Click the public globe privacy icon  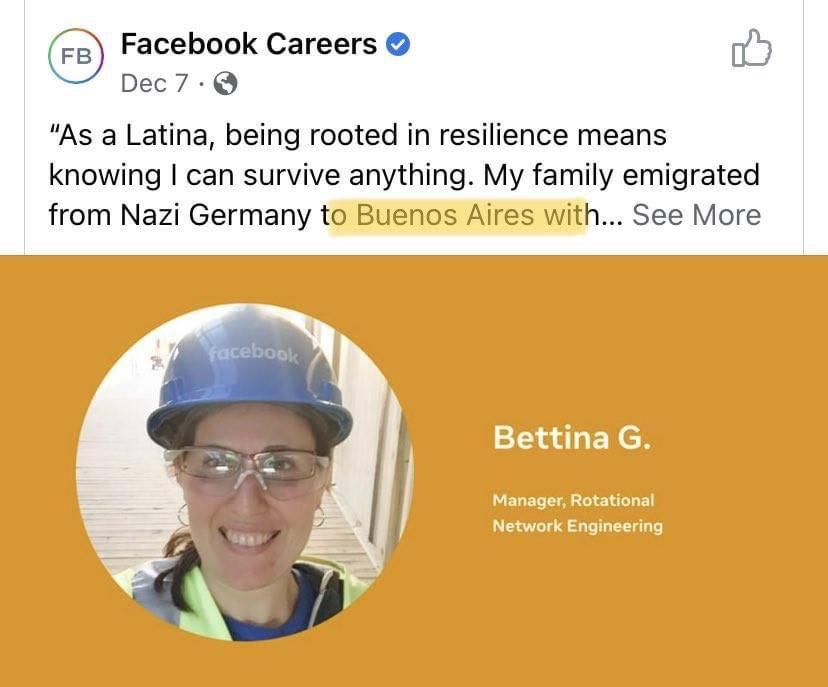pos(225,83)
